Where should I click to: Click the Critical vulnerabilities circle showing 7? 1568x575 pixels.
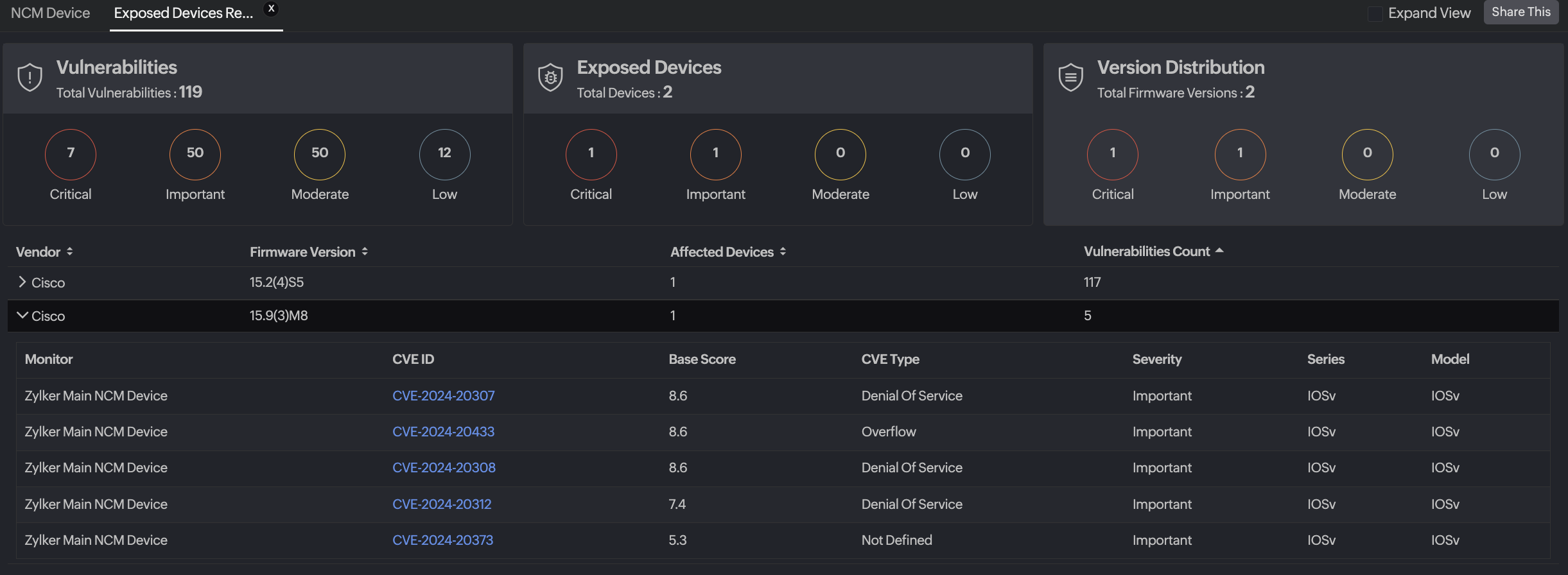coord(71,154)
